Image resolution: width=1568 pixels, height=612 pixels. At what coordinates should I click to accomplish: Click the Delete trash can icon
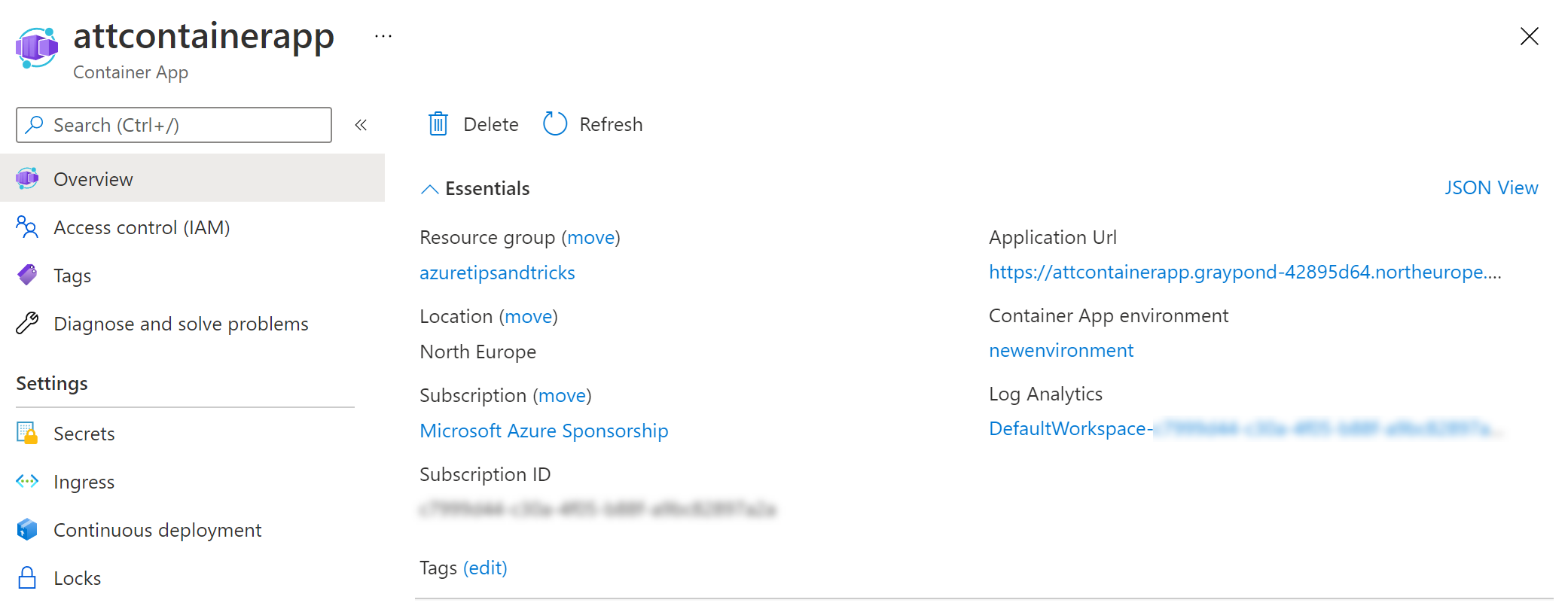[x=438, y=124]
